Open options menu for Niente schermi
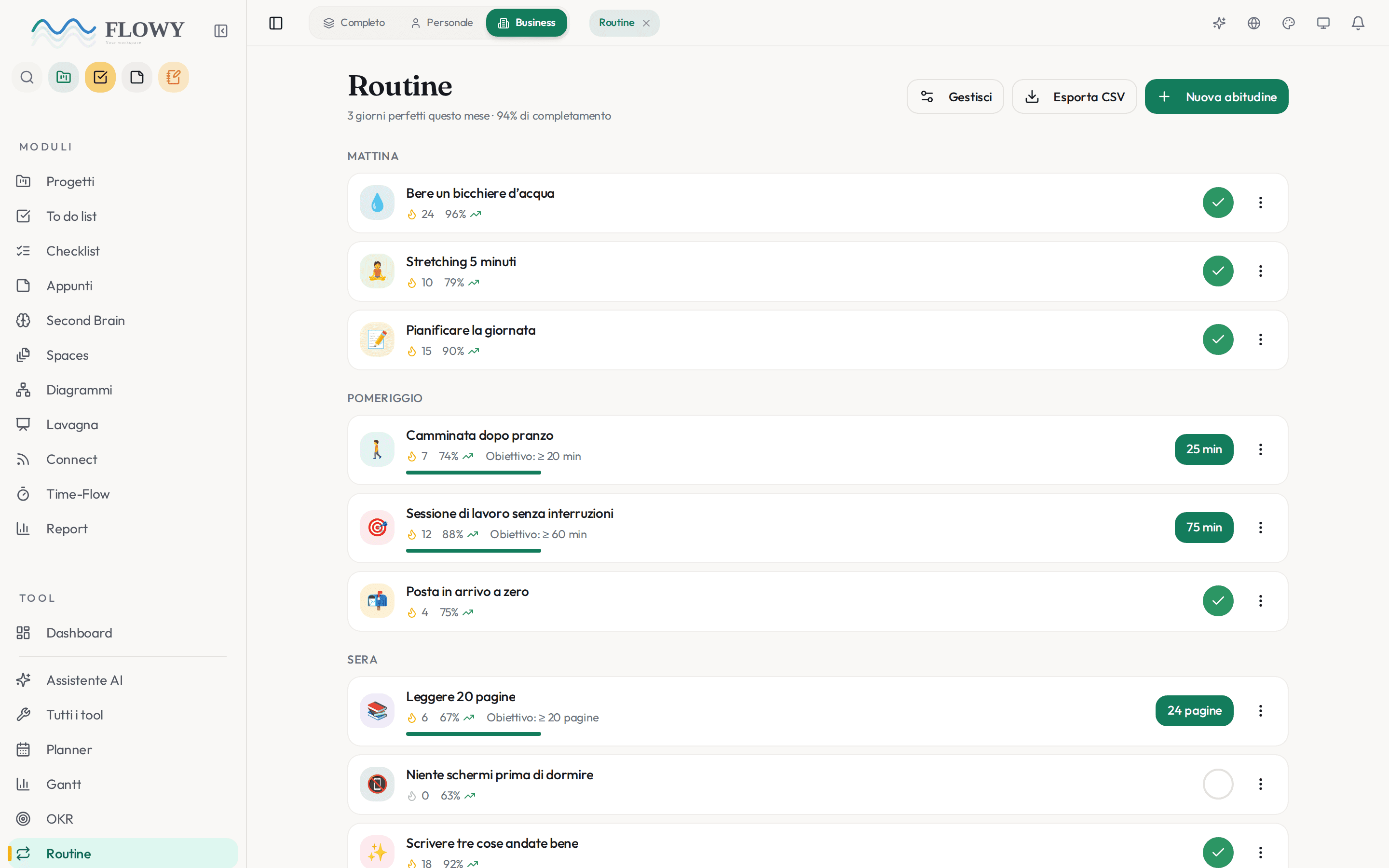 coord(1260,784)
